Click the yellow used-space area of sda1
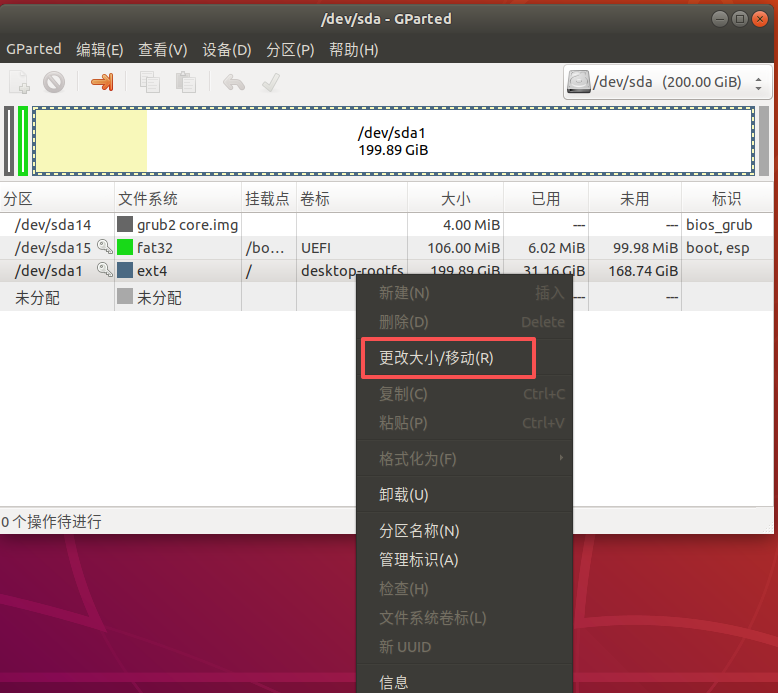 (91, 141)
